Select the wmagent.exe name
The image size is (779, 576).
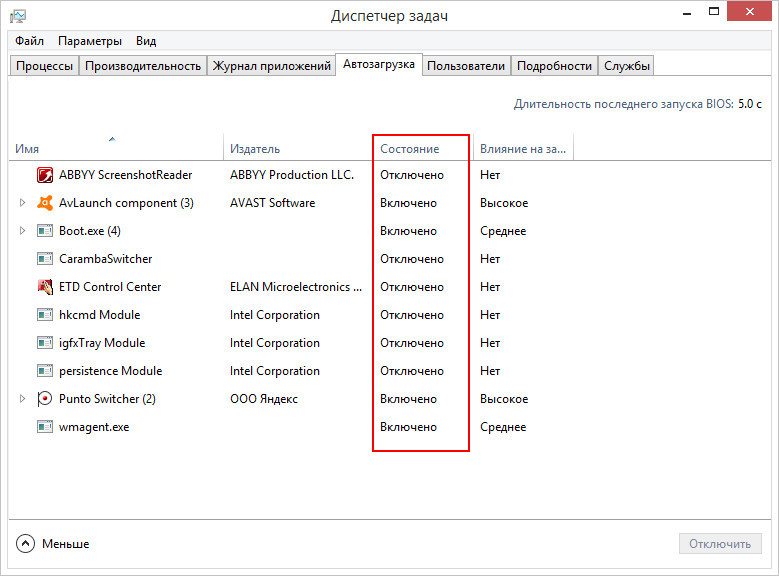94,427
